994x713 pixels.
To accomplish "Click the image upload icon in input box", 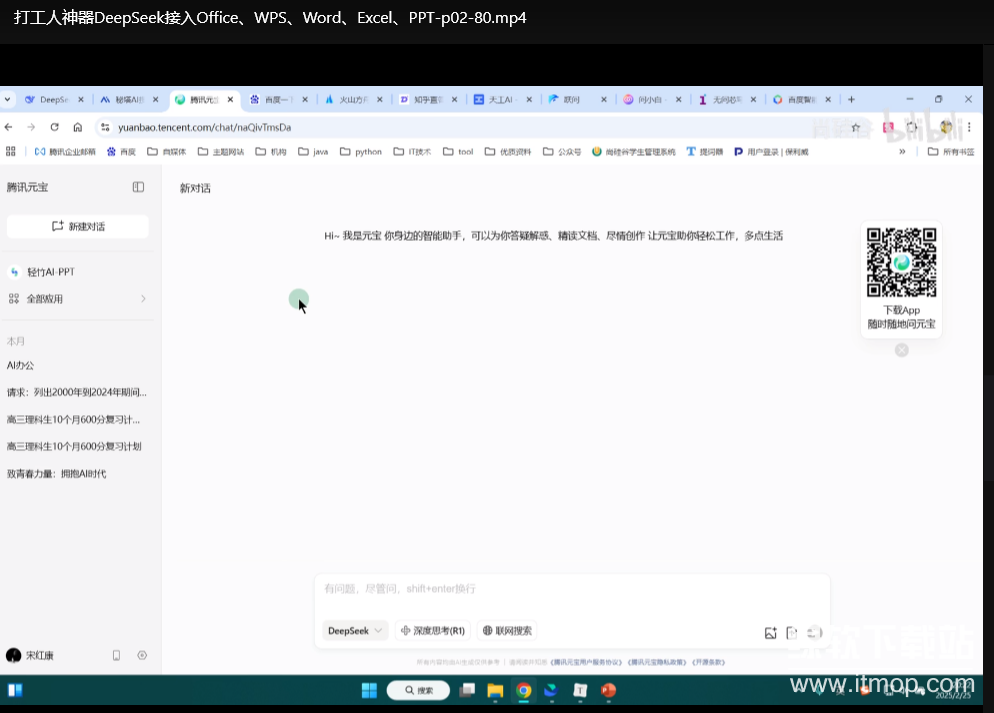I will [x=771, y=633].
